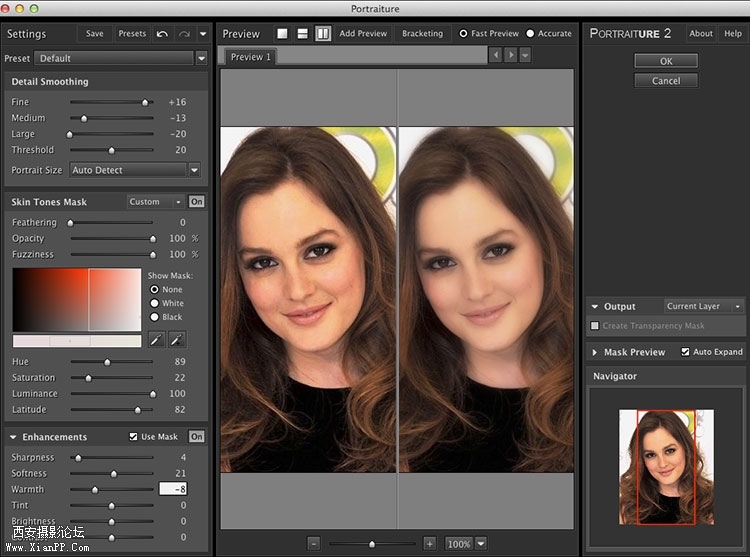The width and height of the screenshot is (750, 557).
Task: Enable Use Mask checkbox in Enhancements
Action: tap(134, 437)
